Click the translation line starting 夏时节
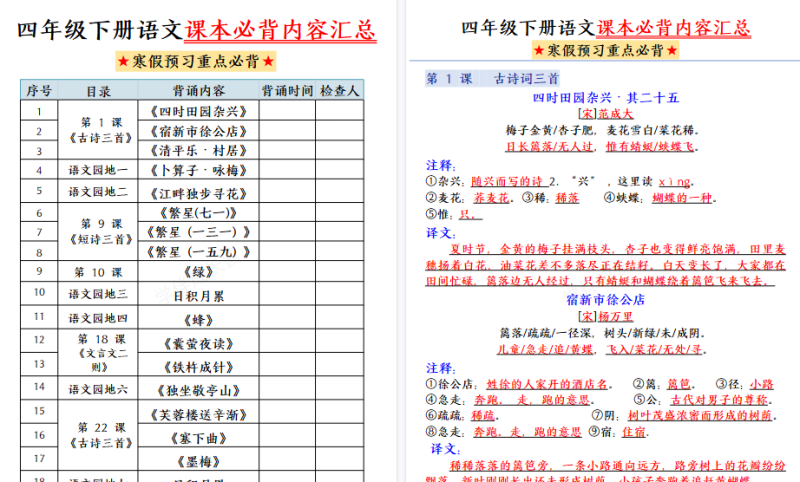The image size is (800, 482). click(617, 249)
